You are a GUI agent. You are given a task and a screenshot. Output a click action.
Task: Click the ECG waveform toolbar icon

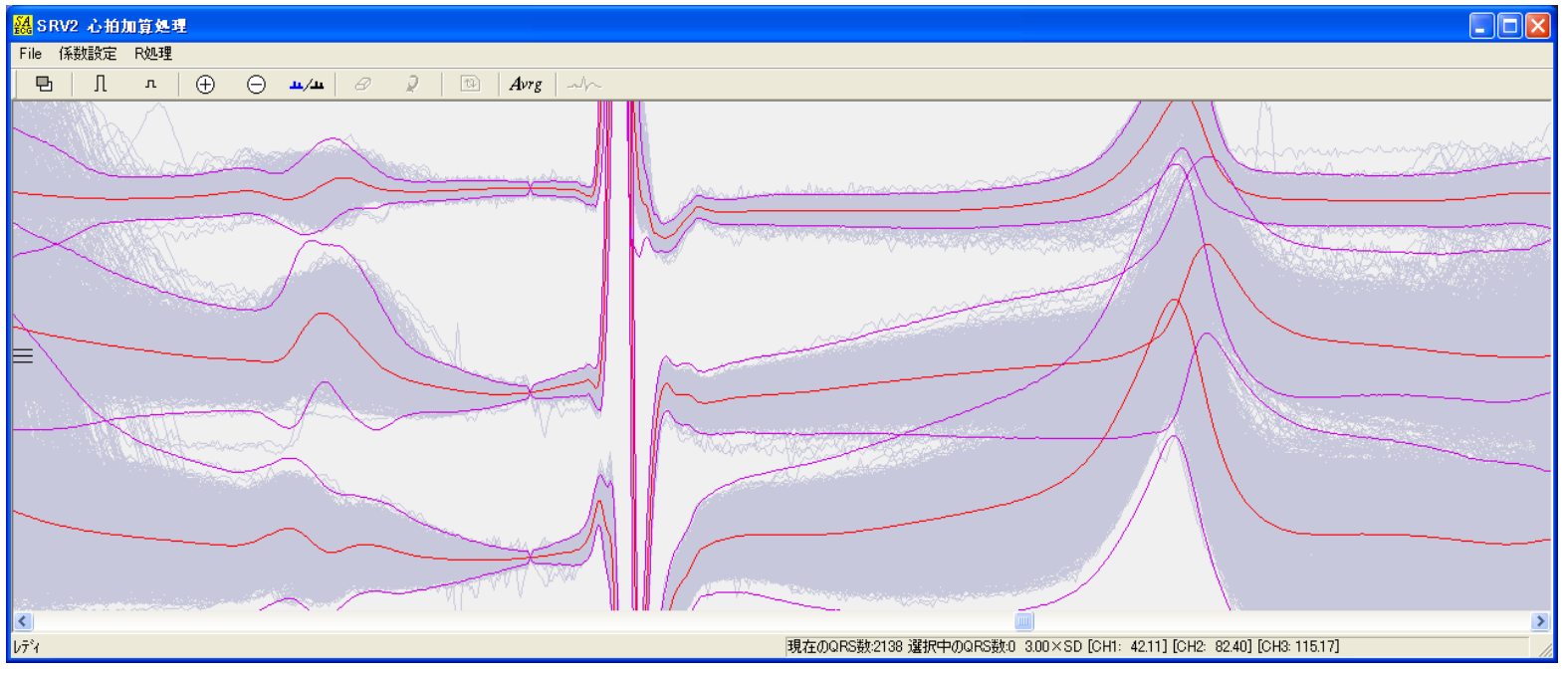583,85
